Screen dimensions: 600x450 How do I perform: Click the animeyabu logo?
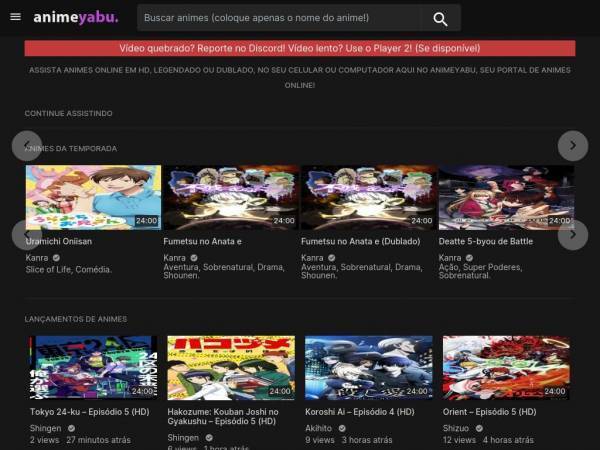[x=76, y=17]
